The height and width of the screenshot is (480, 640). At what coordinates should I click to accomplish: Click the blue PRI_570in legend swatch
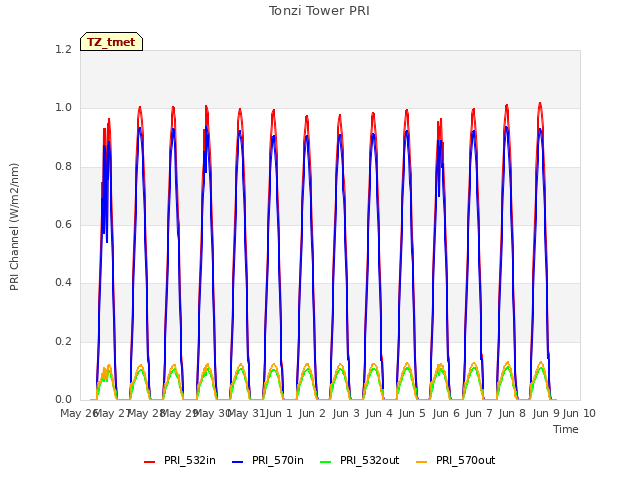(x=238, y=462)
